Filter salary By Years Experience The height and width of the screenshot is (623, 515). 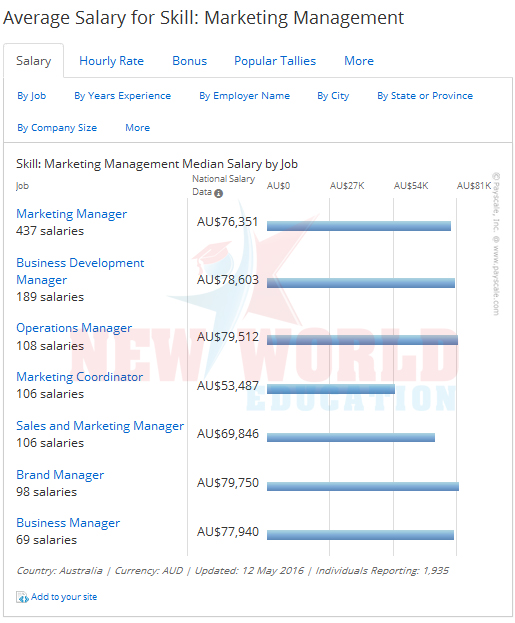coord(122,96)
